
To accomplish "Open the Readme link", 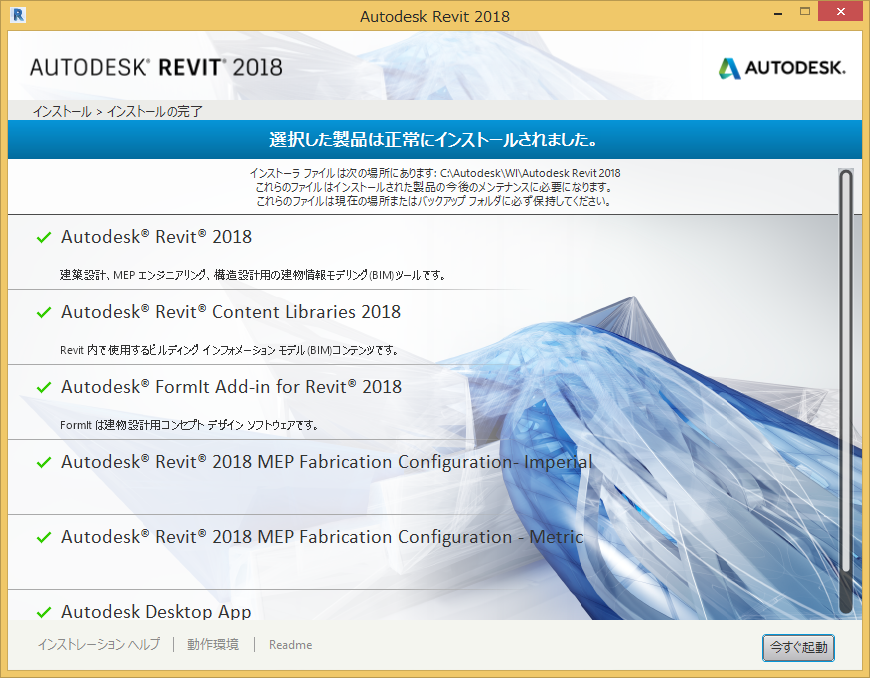I will point(291,645).
